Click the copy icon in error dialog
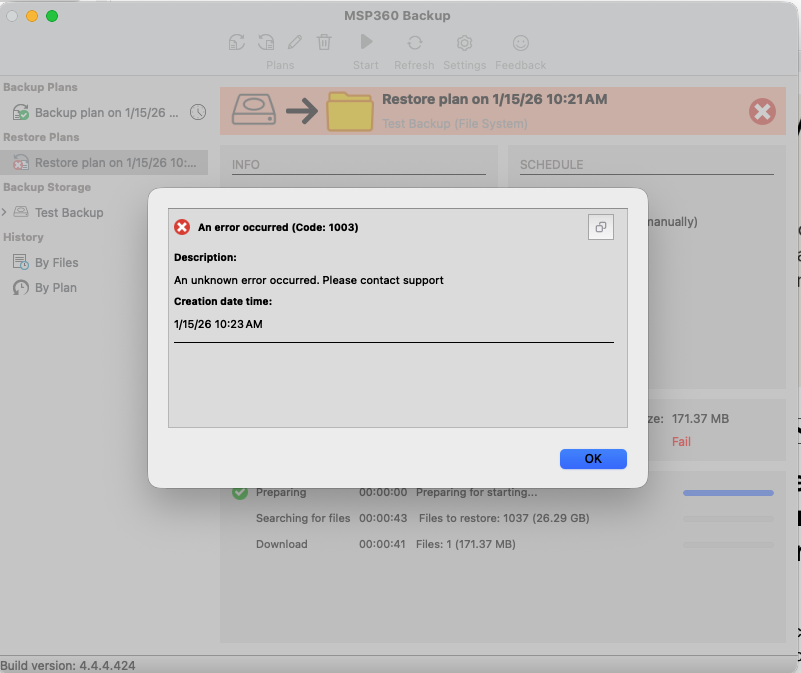 [600, 227]
